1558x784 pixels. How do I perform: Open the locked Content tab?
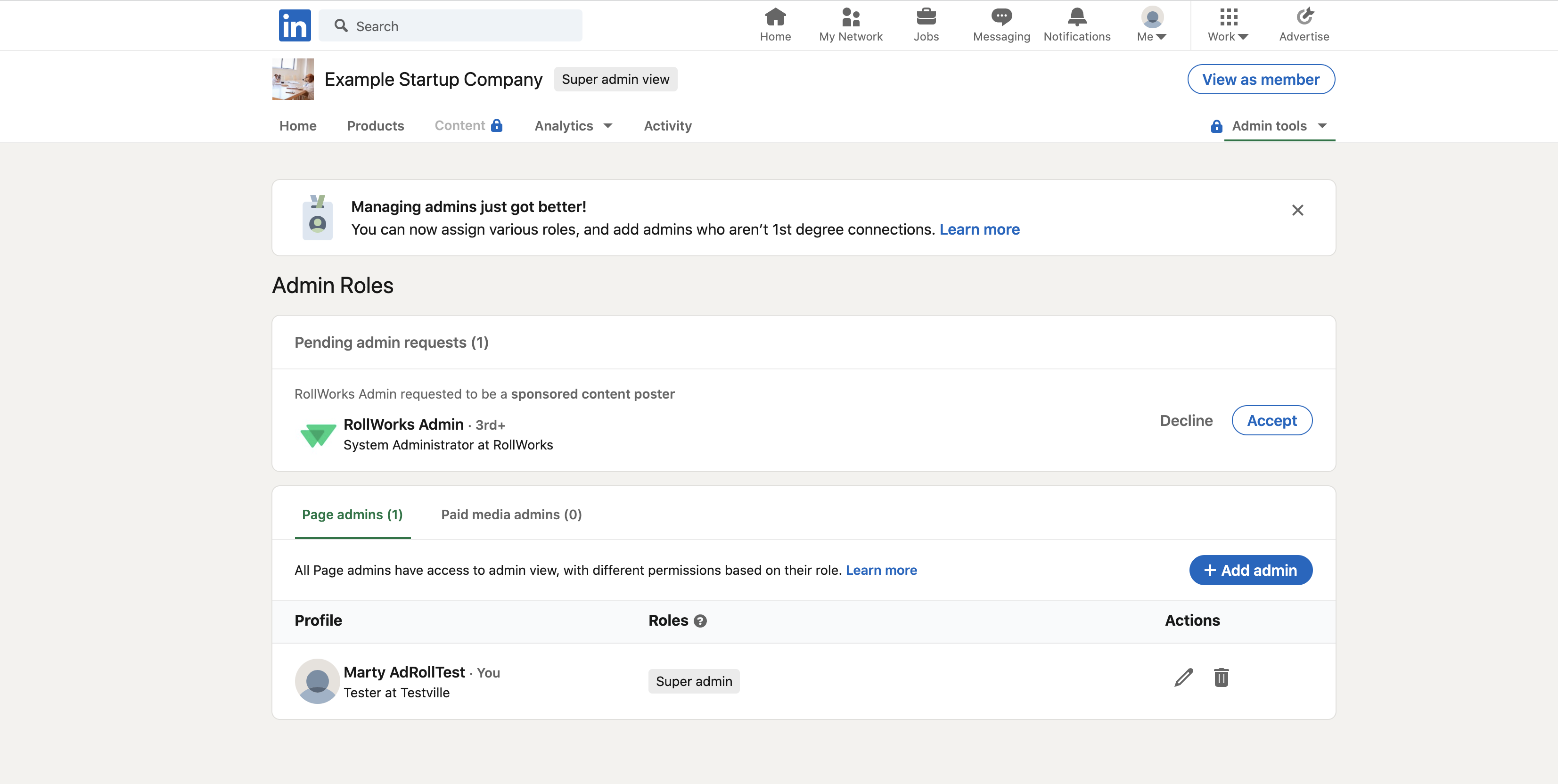(468, 126)
